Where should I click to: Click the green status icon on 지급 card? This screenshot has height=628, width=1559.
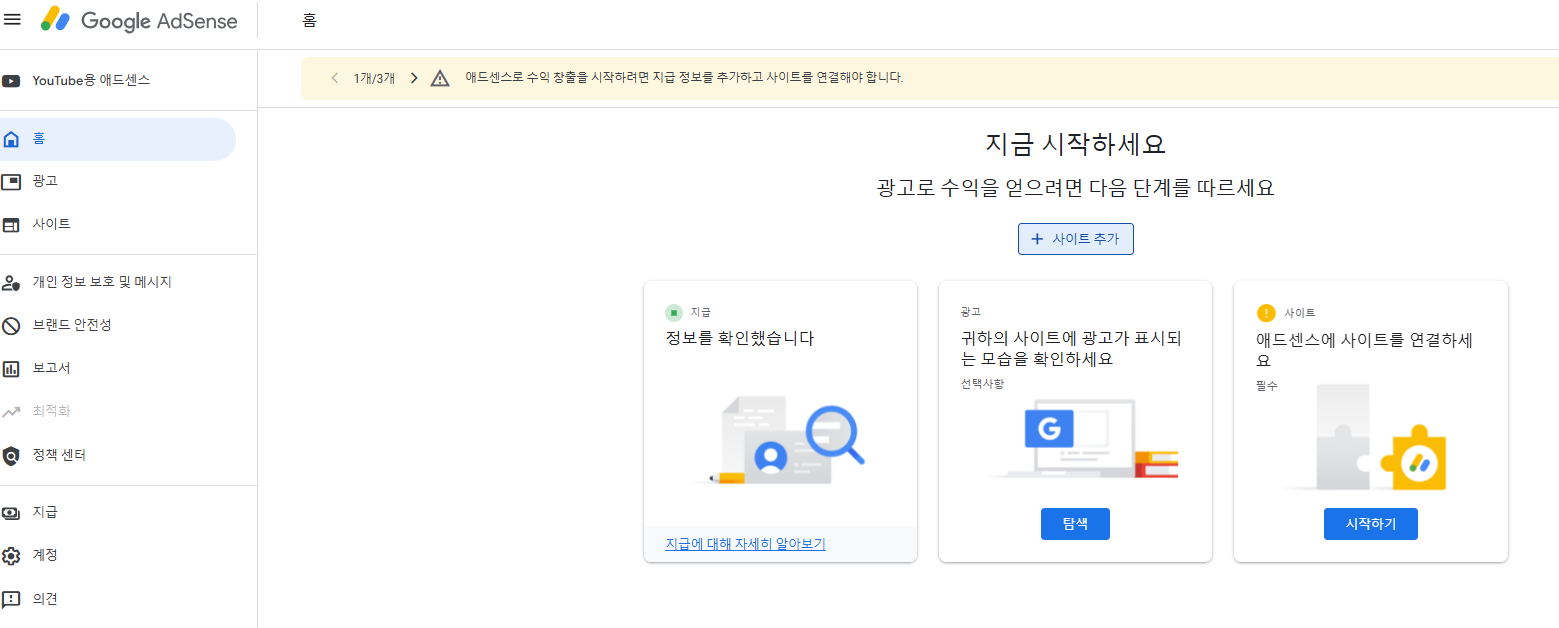[x=674, y=312]
